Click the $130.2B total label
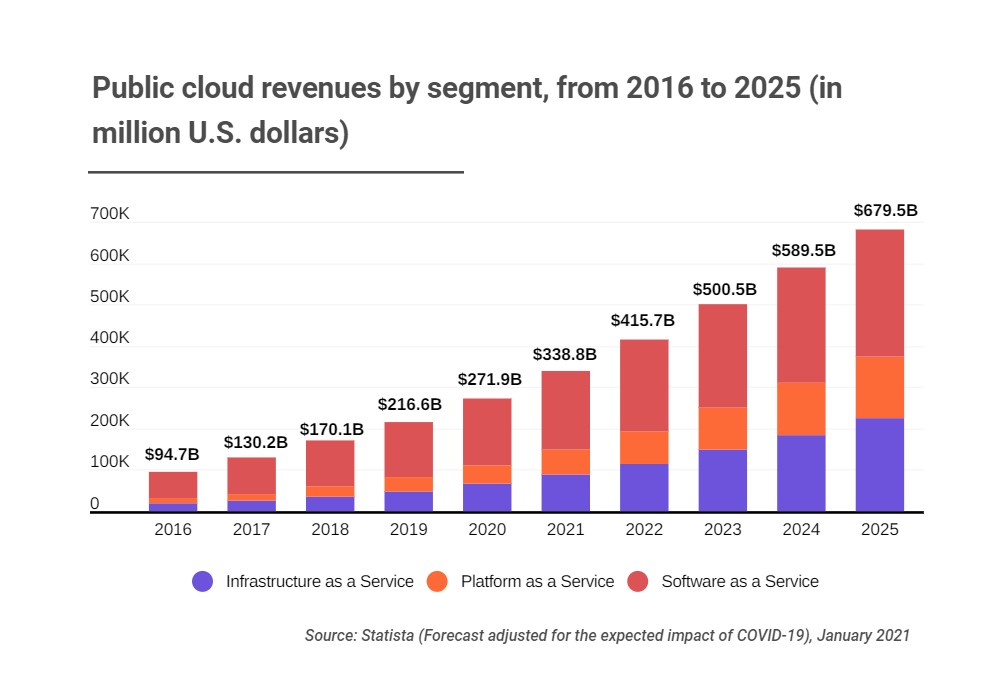Image resolution: width=1001 pixels, height=683 pixels. tap(255, 442)
